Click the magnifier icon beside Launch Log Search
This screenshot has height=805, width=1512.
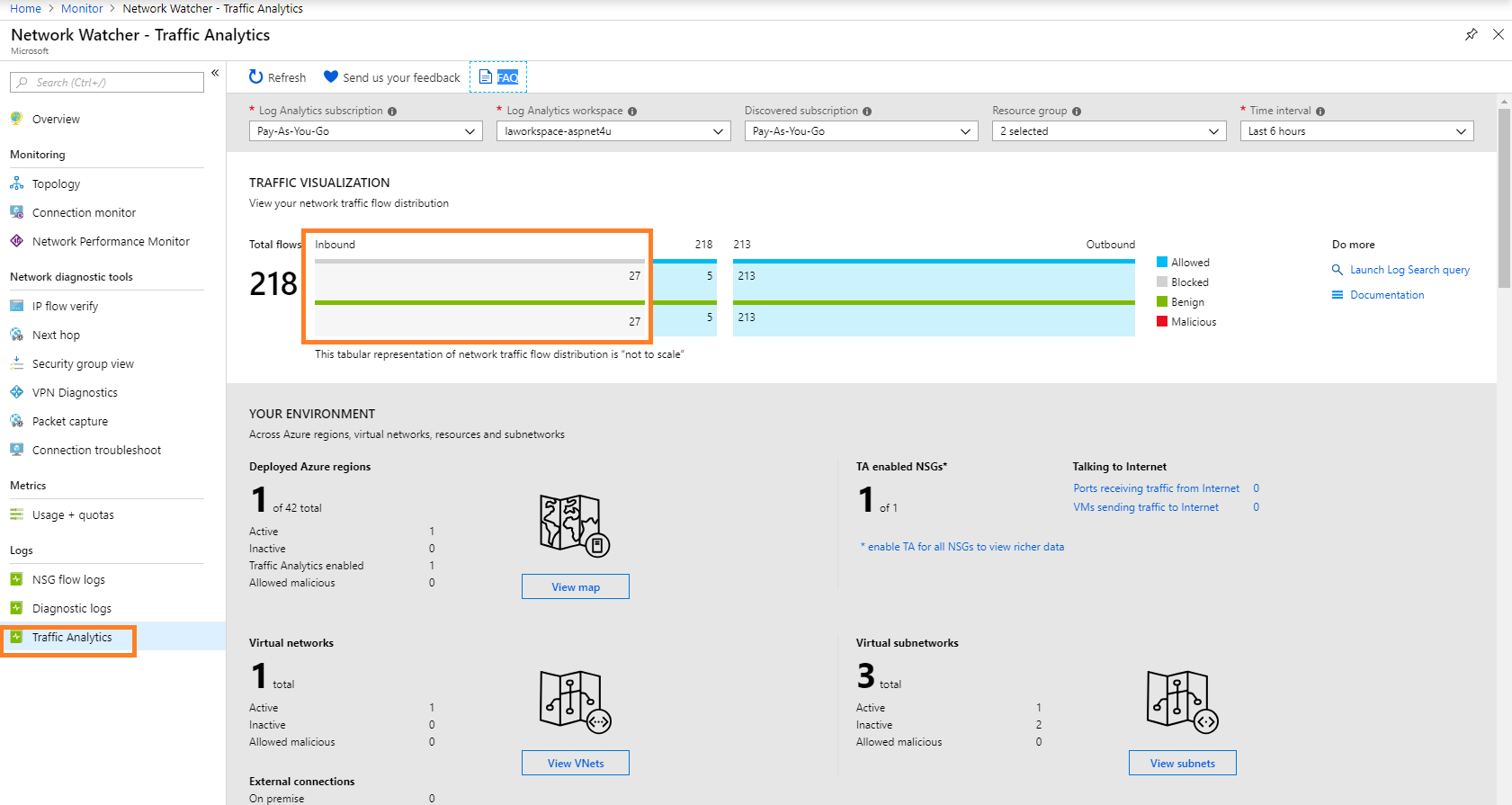pyautogui.click(x=1338, y=270)
